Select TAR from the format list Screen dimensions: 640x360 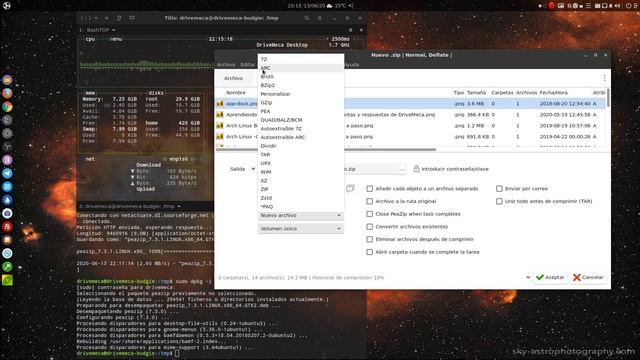tap(300, 154)
